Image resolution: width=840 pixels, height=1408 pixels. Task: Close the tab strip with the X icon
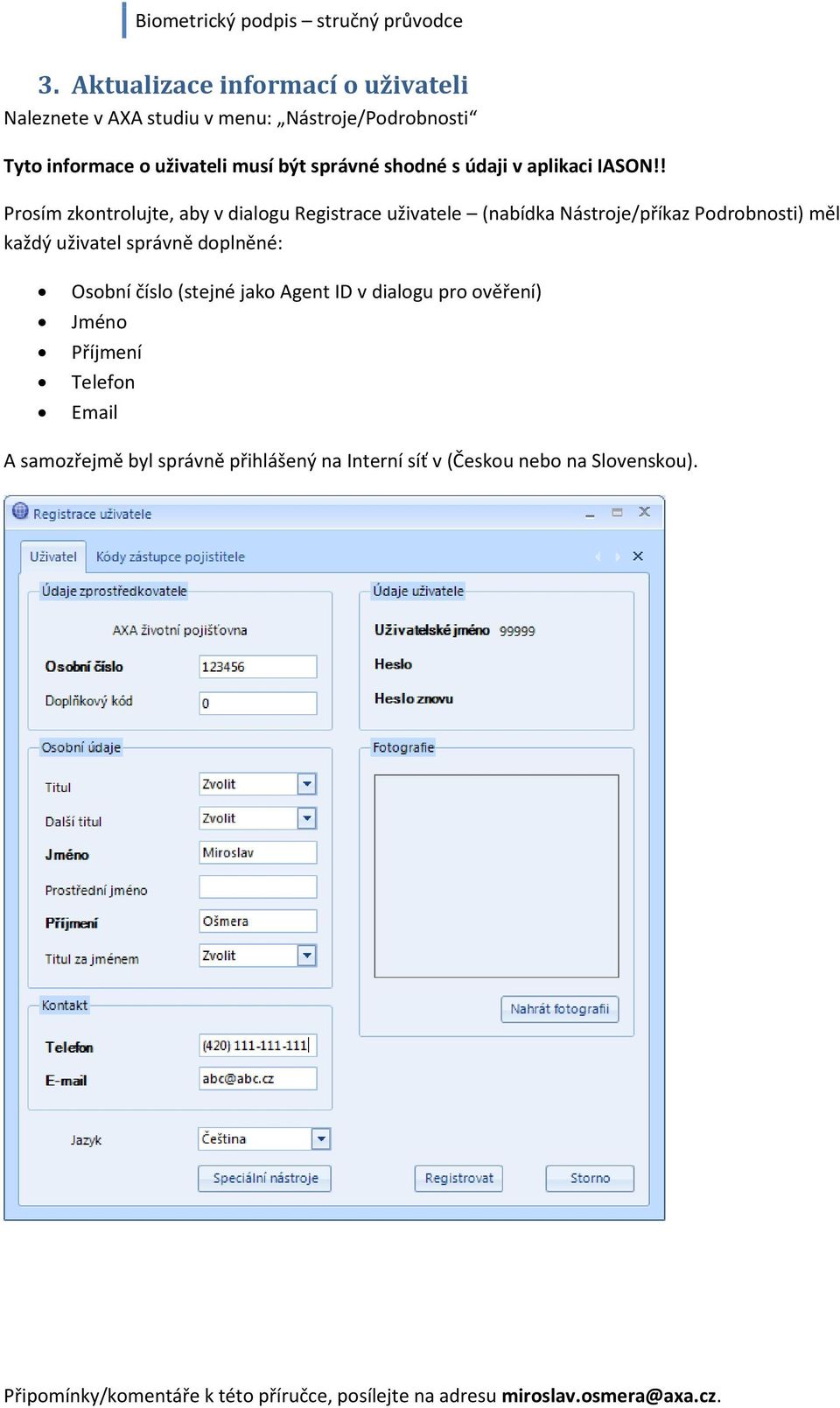638,557
